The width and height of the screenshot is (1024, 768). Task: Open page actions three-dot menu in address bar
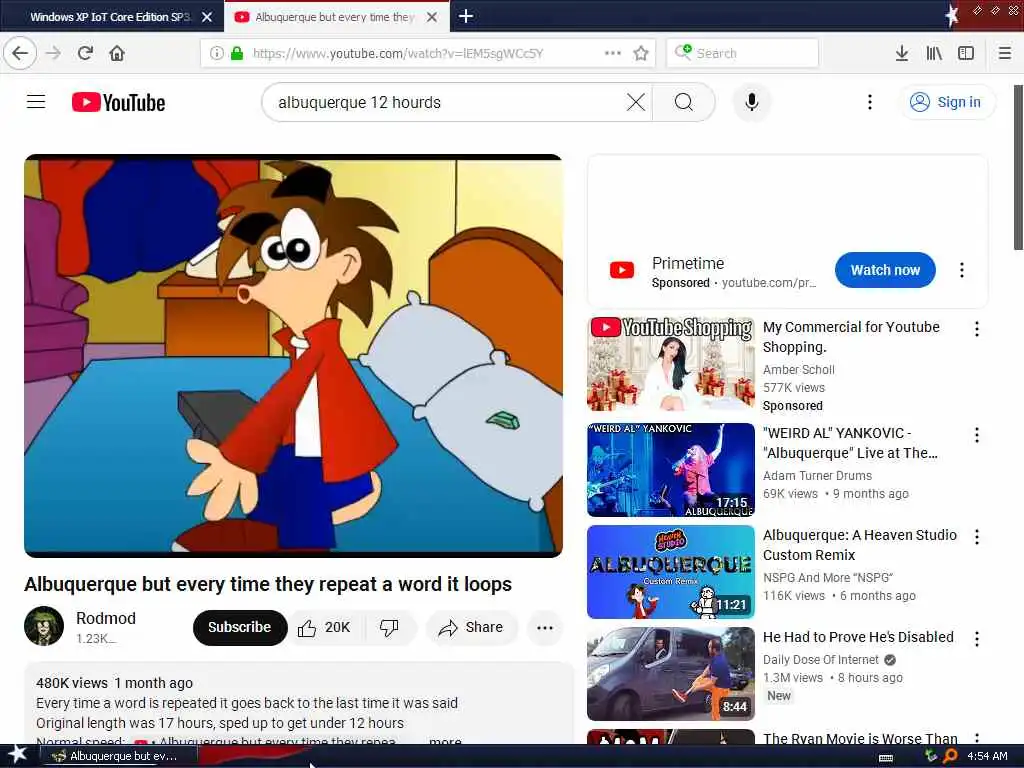coord(613,53)
